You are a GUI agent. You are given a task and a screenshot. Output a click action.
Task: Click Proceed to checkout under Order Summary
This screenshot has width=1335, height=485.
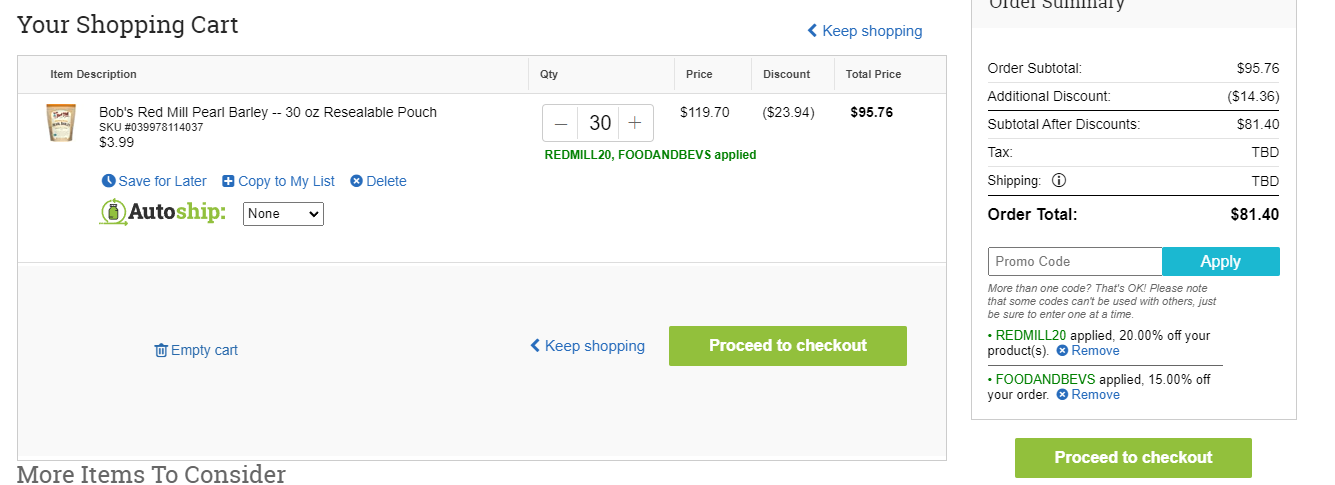(1133, 458)
